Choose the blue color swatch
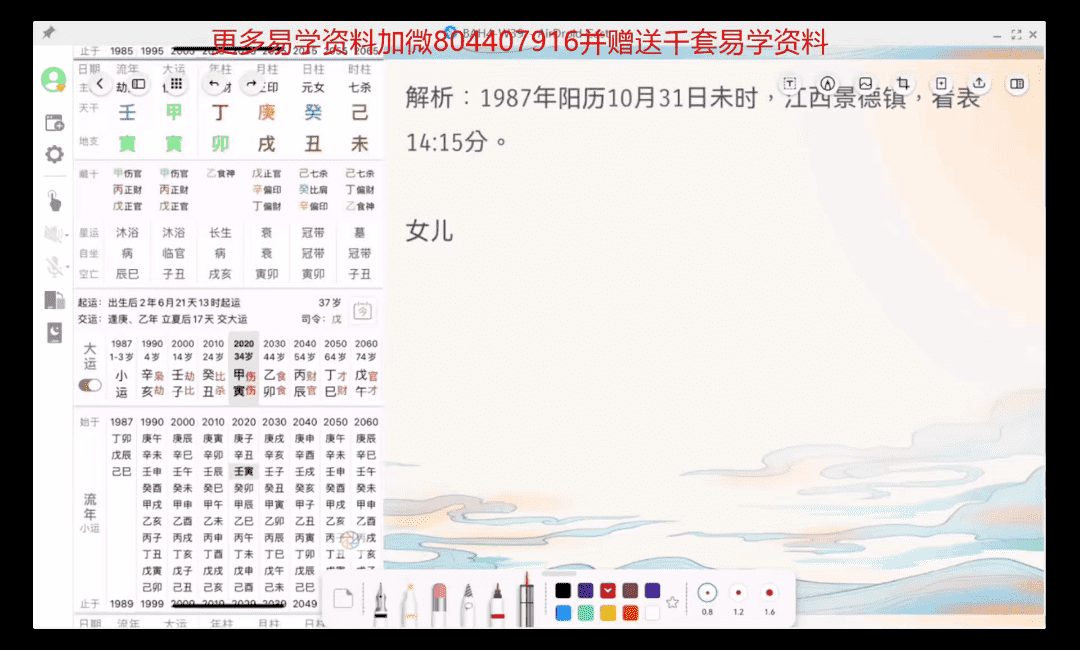The height and width of the screenshot is (650, 1080). [x=563, y=612]
